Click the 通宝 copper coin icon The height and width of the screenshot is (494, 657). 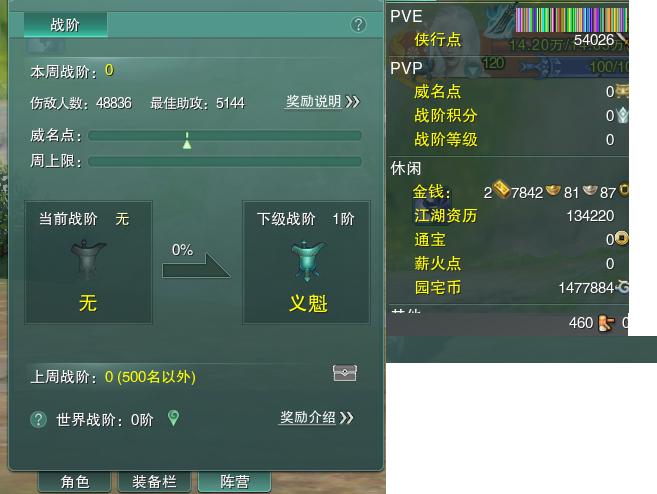pyautogui.click(x=622, y=238)
